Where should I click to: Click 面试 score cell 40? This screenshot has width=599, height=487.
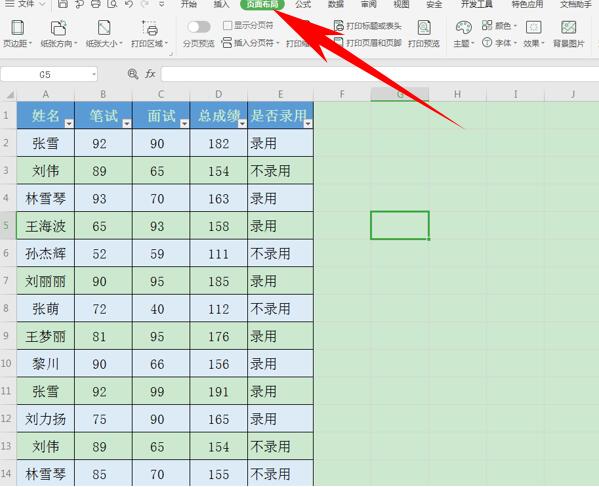(161, 309)
